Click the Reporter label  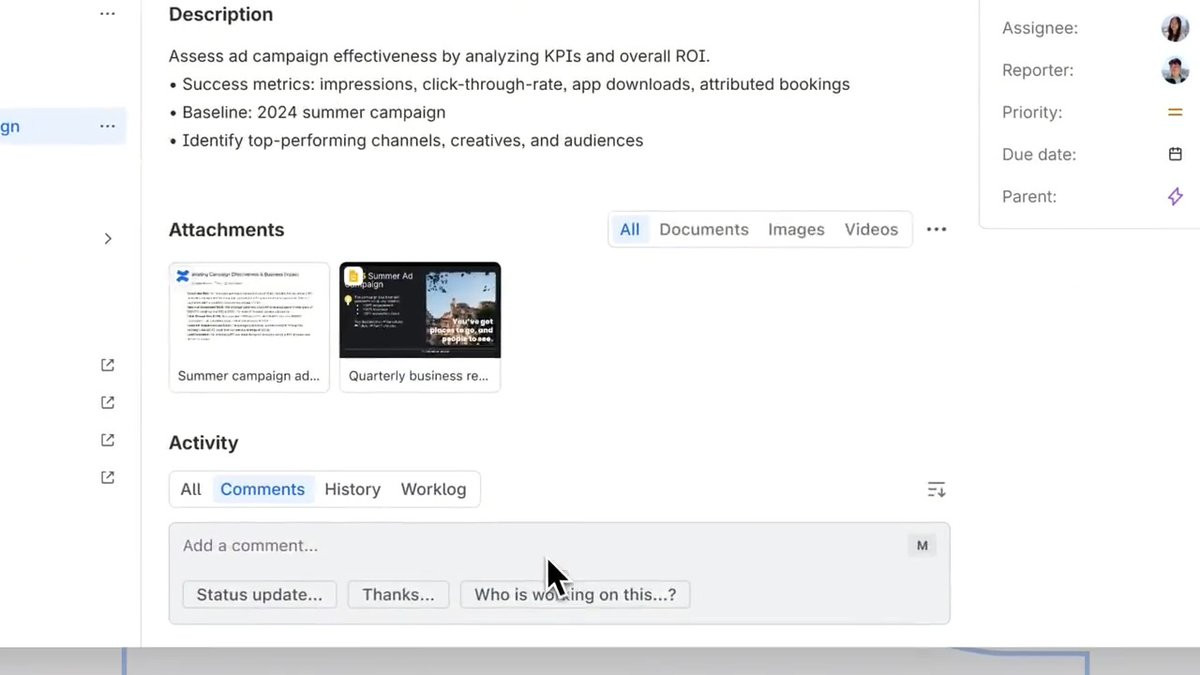click(1038, 70)
